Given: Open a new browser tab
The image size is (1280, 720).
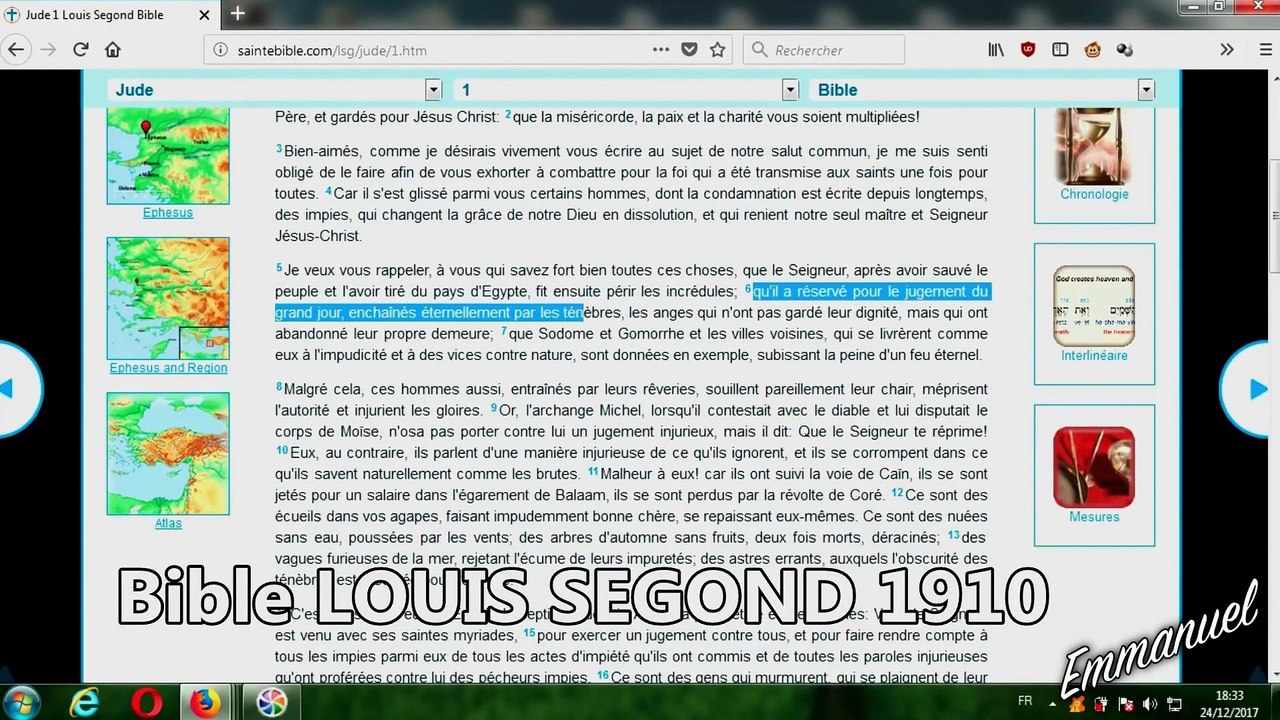Looking at the screenshot, I should point(238,13).
